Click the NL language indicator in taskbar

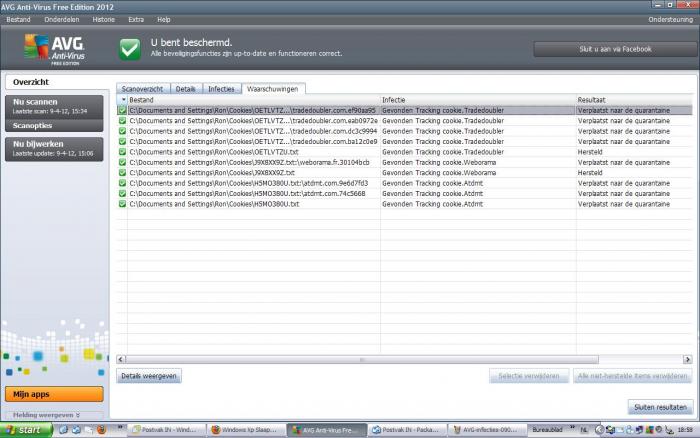[x=584, y=430]
